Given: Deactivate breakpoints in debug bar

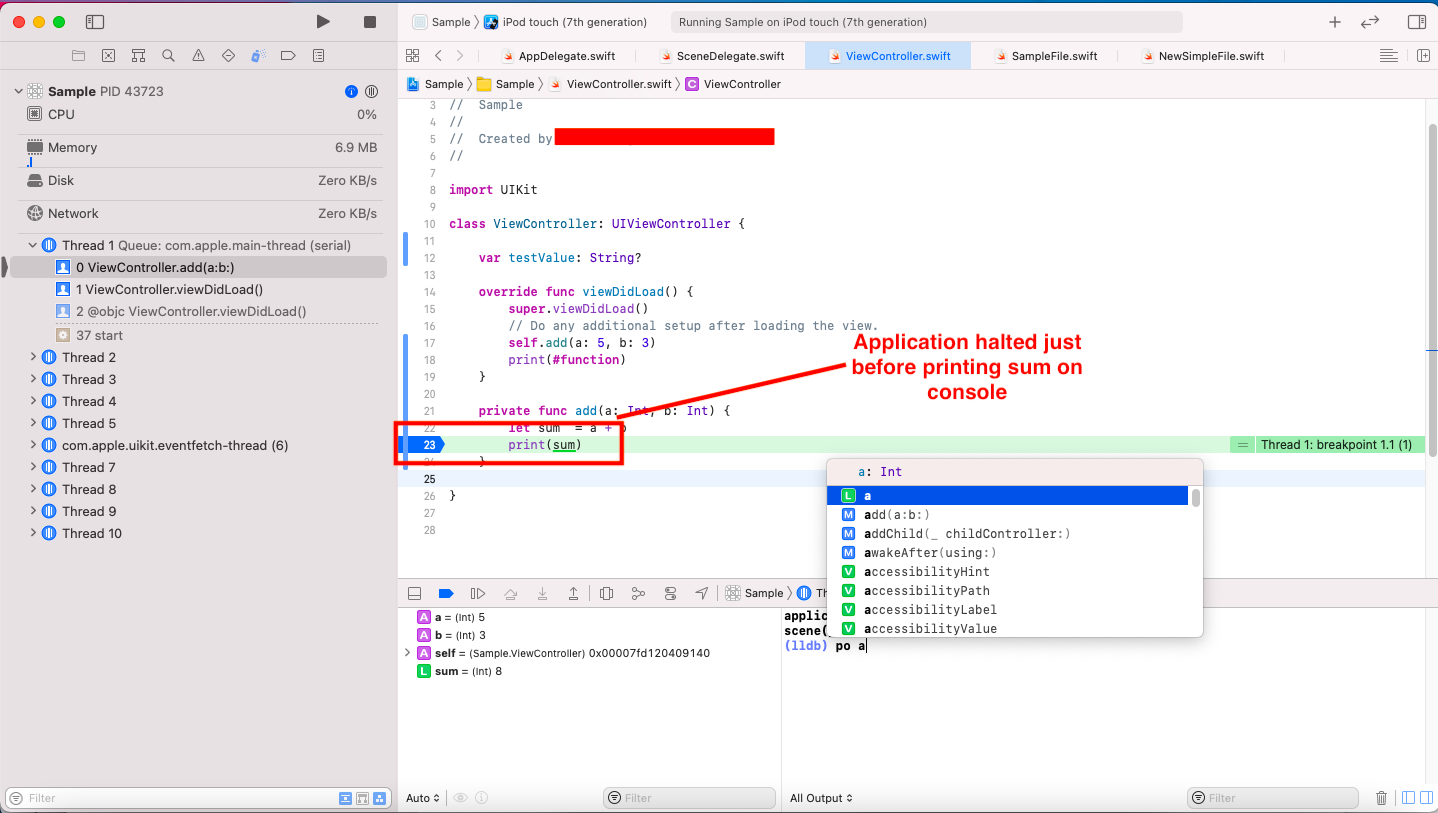Looking at the screenshot, I should [446, 593].
